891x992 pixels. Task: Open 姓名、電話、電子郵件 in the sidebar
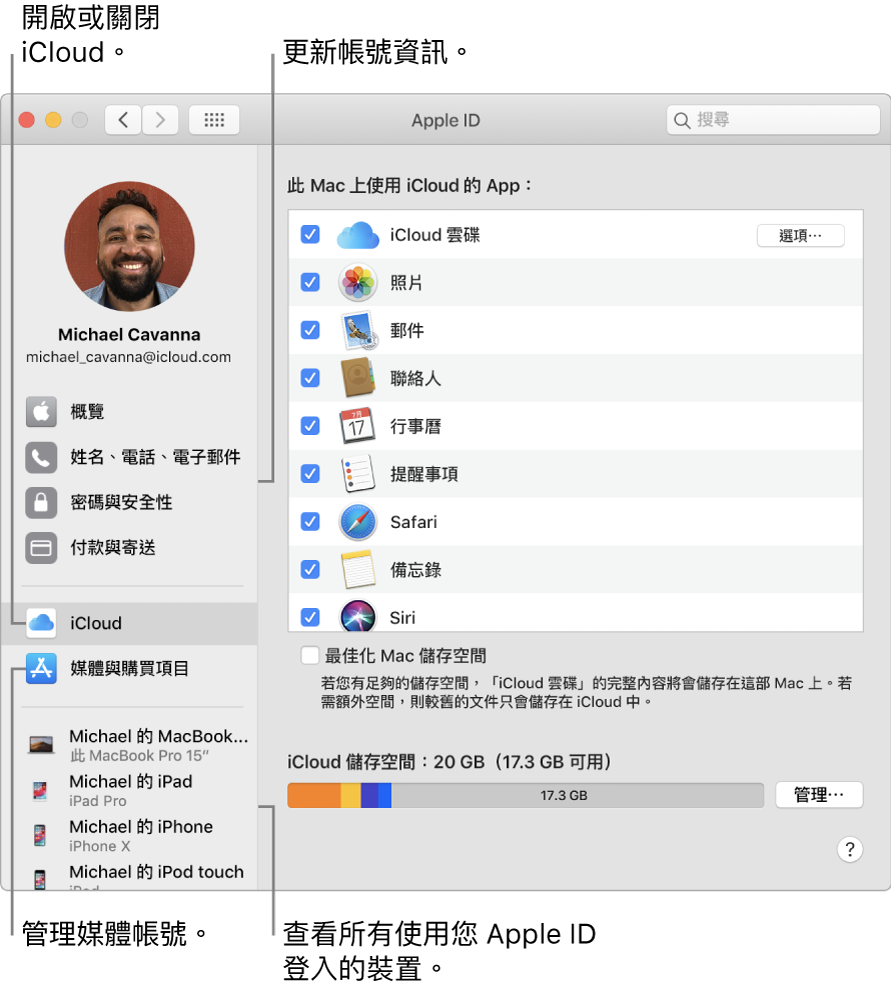[130, 457]
